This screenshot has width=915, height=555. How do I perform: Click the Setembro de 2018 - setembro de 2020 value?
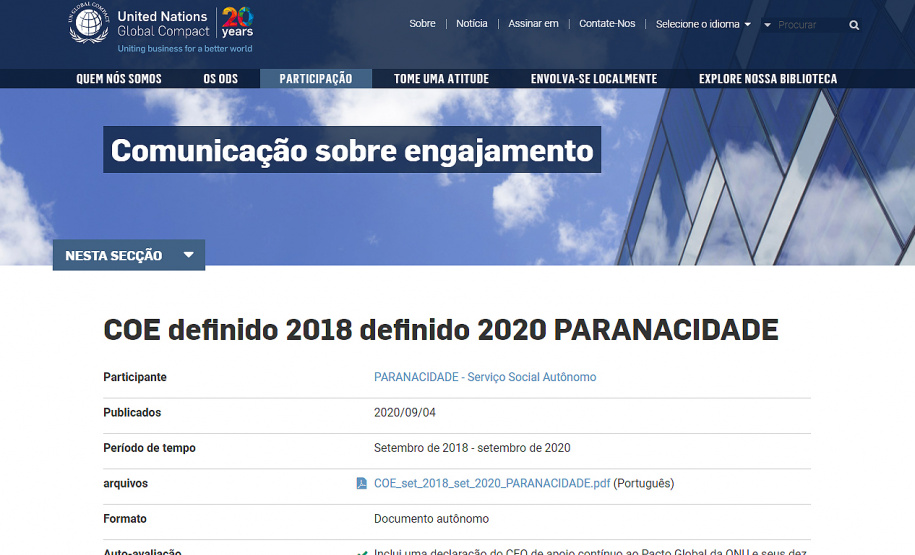pos(472,448)
